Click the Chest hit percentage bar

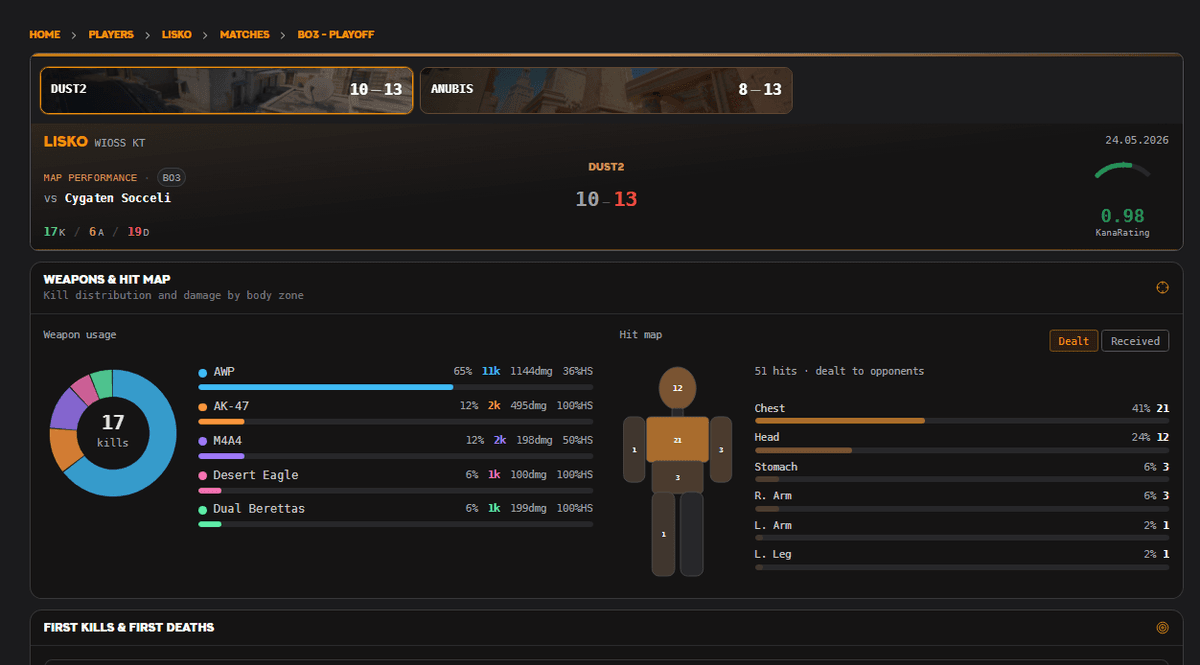[x=962, y=421]
